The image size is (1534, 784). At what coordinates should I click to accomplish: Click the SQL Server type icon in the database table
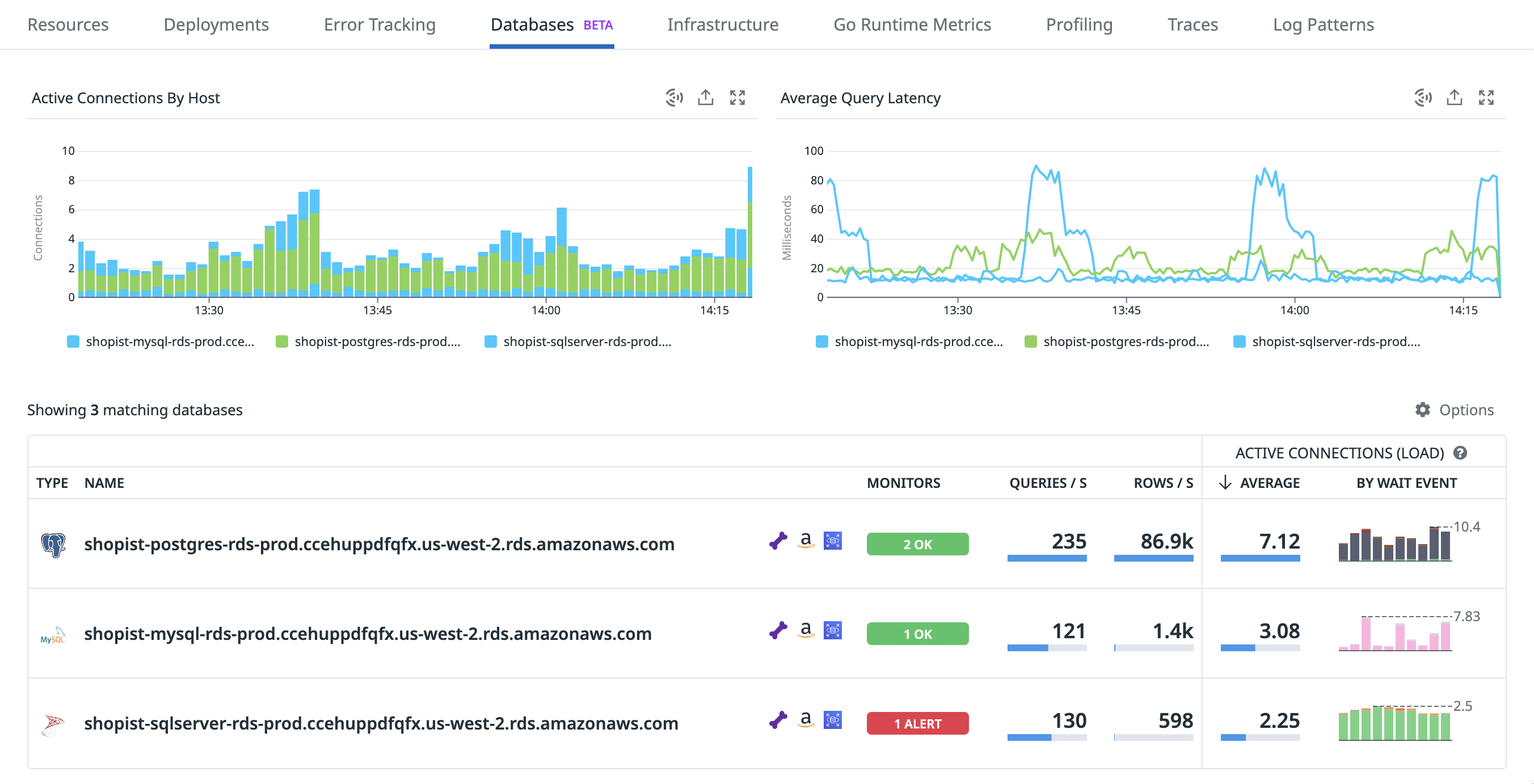(53, 723)
